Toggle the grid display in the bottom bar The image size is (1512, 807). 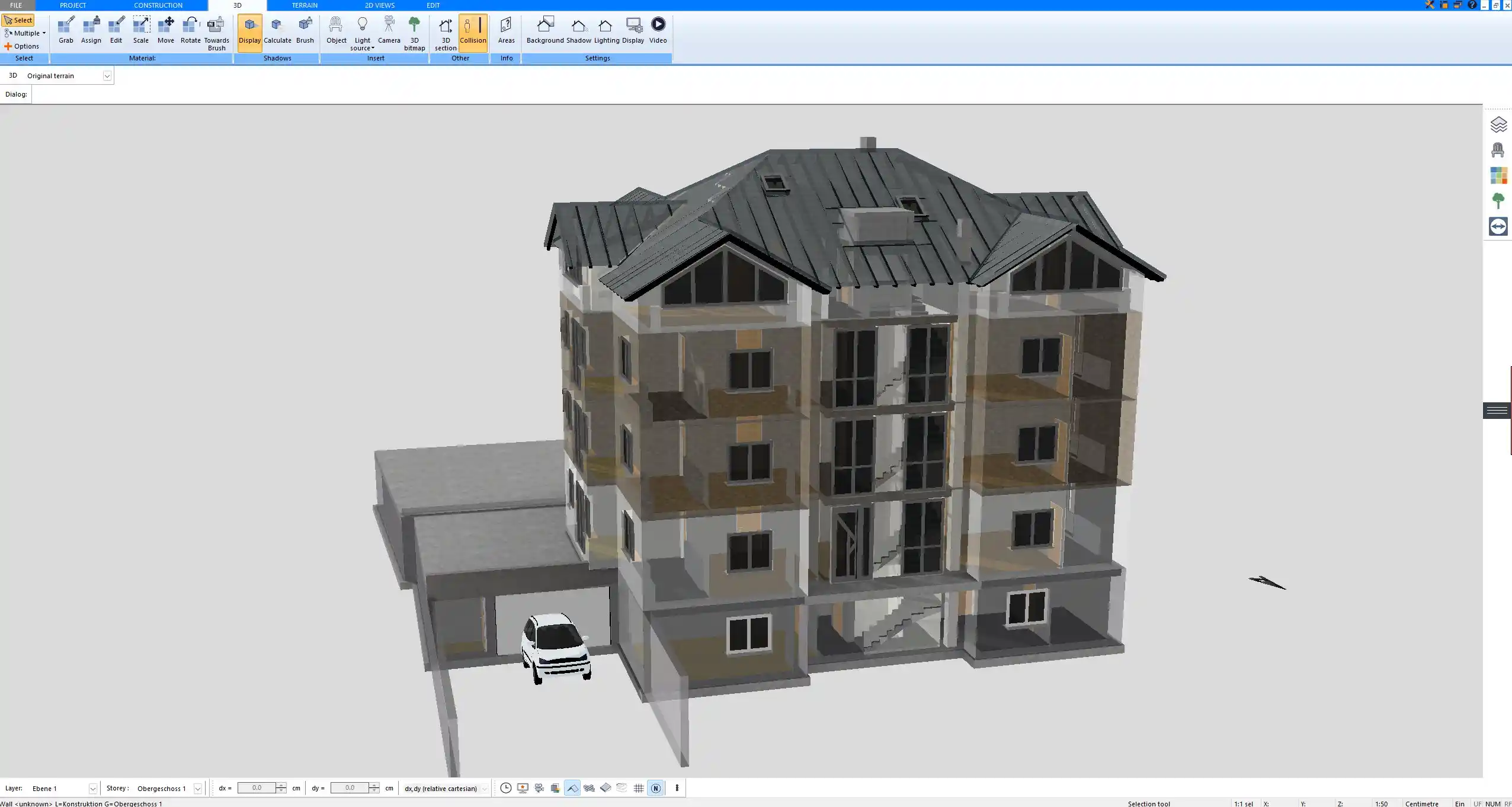638,788
